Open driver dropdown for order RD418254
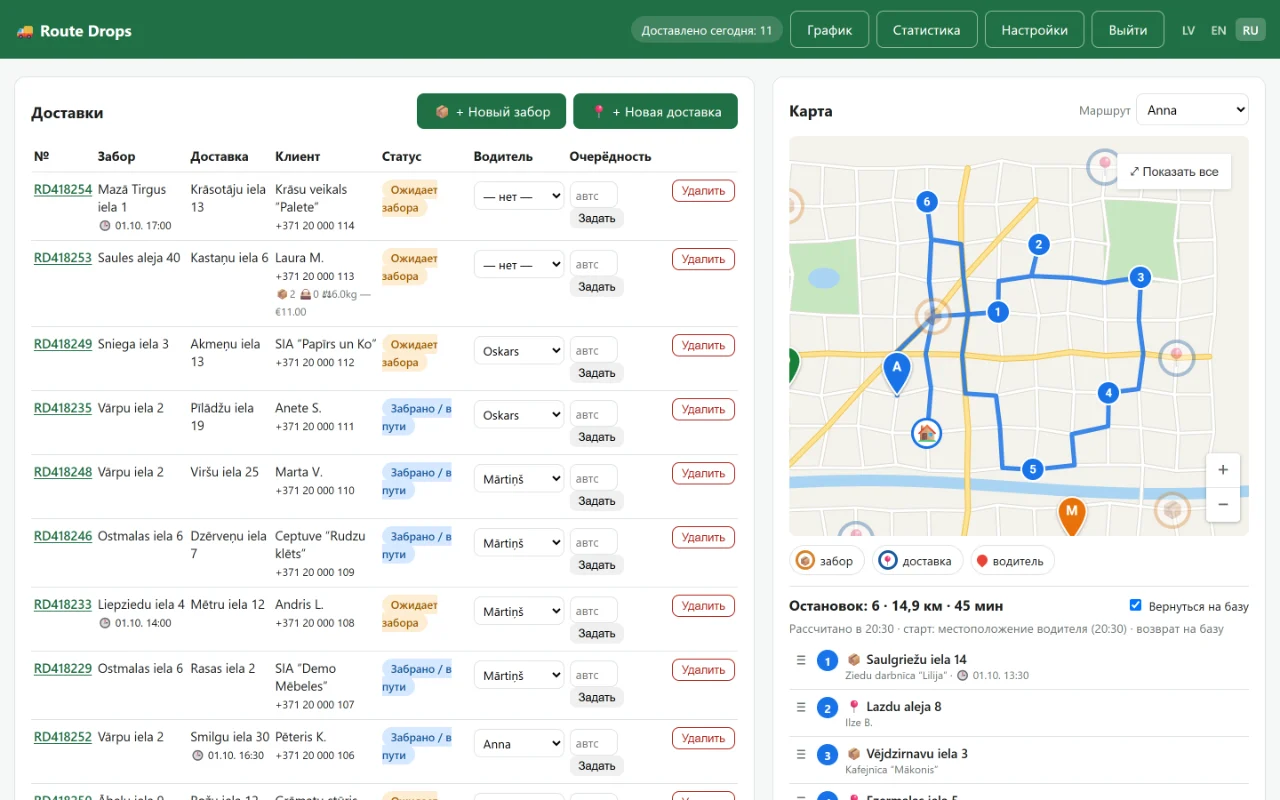Screen dimensions: 1280x800 click(x=519, y=196)
